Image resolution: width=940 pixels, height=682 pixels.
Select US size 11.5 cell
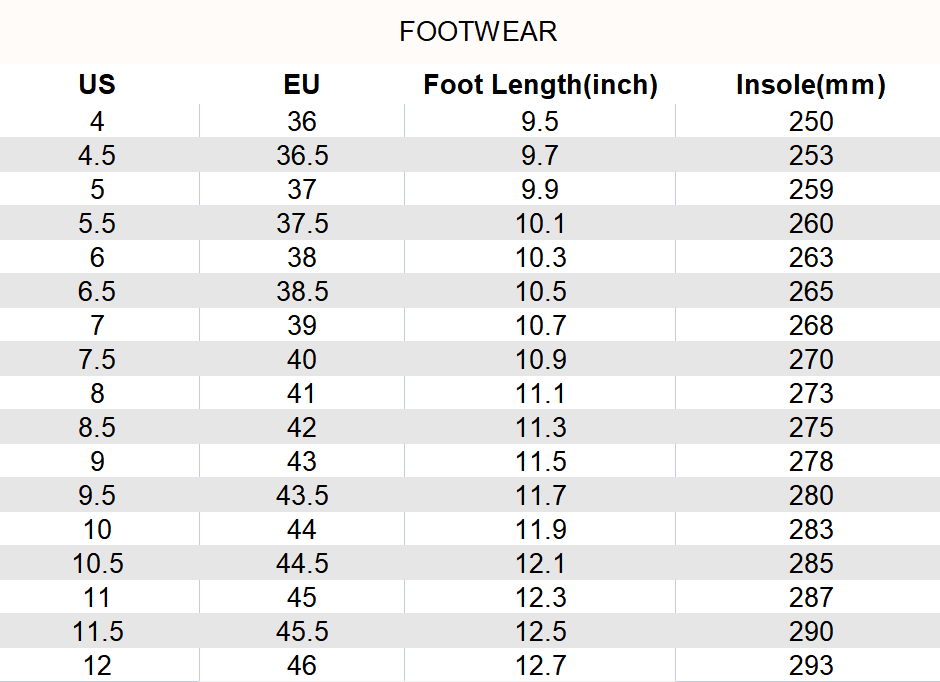click(98, 632)
